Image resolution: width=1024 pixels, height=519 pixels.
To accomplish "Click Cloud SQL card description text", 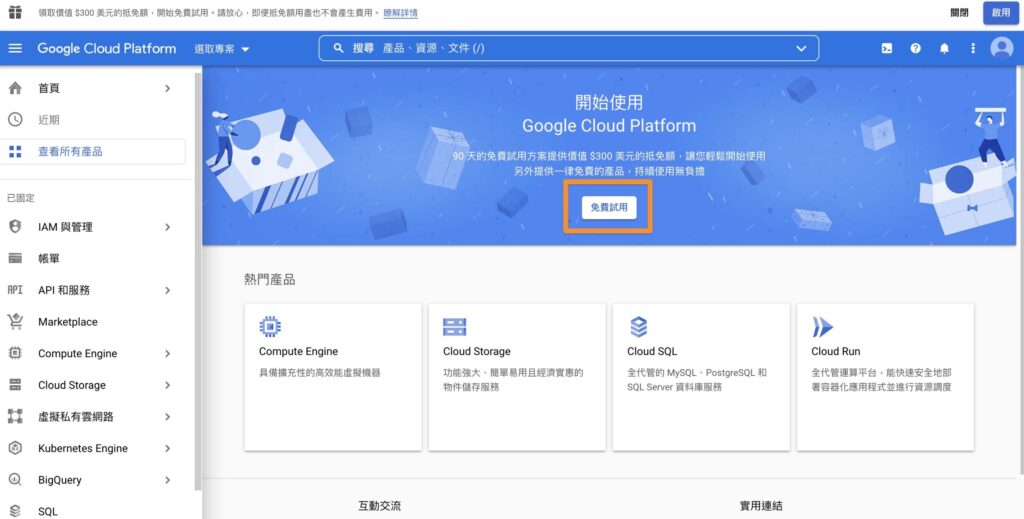I will click(697, 380).
